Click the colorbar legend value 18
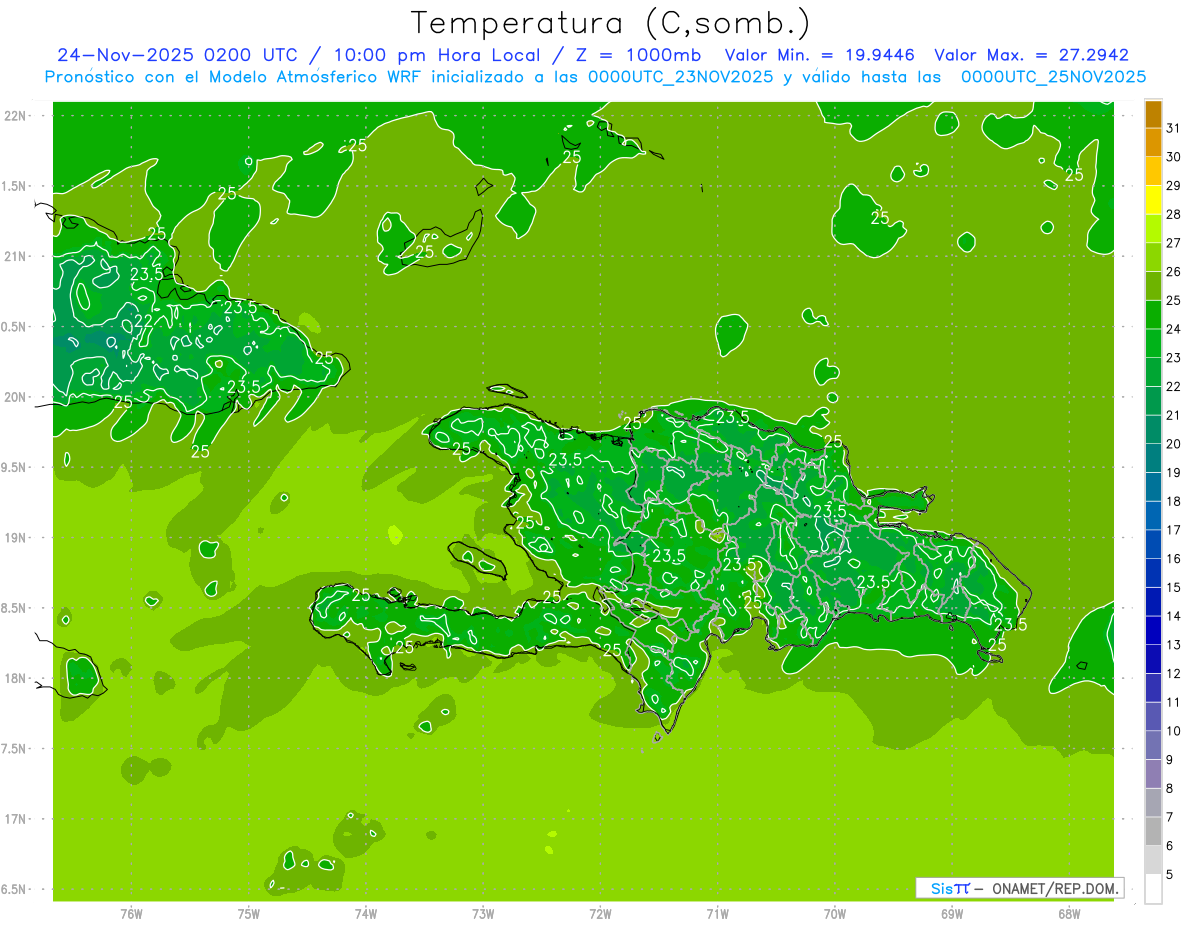Screen dimensions: 1200x927 point(1173,501)
